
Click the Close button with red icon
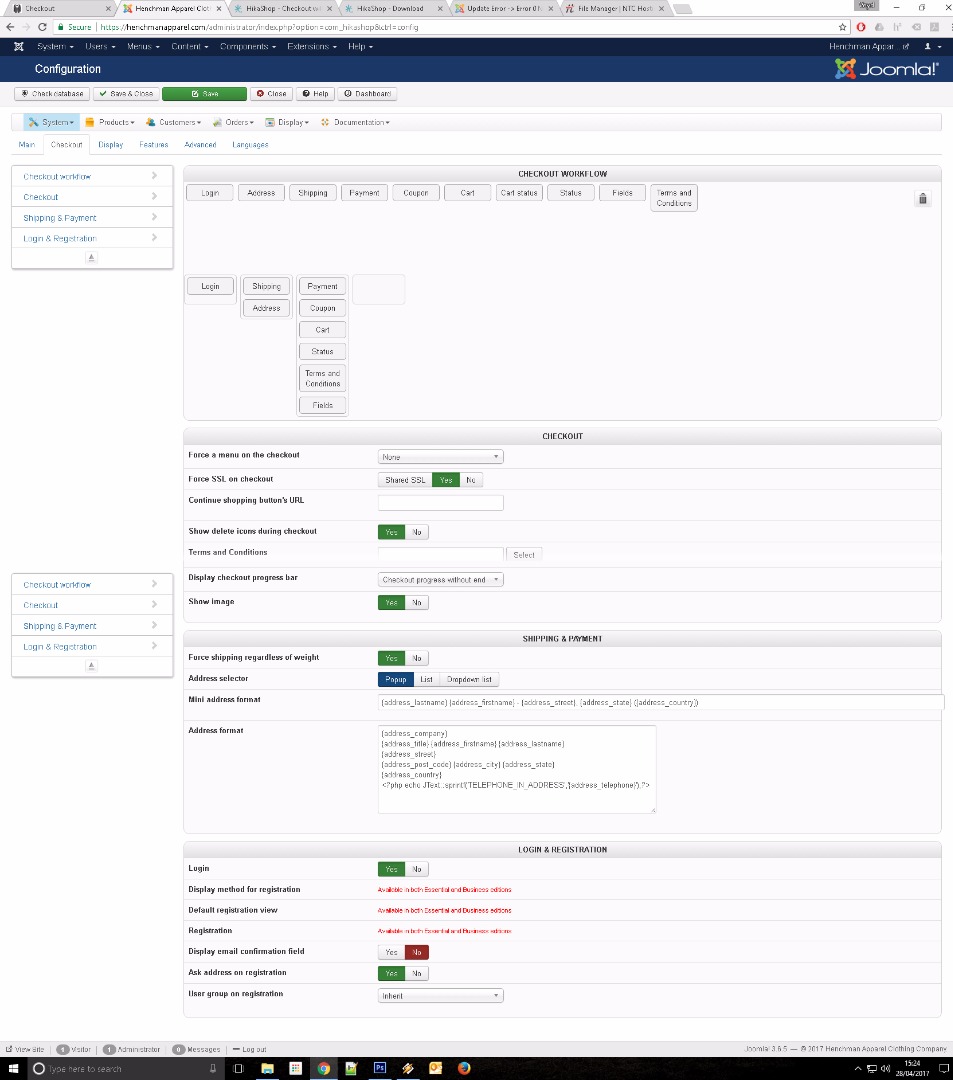(271, 94)
